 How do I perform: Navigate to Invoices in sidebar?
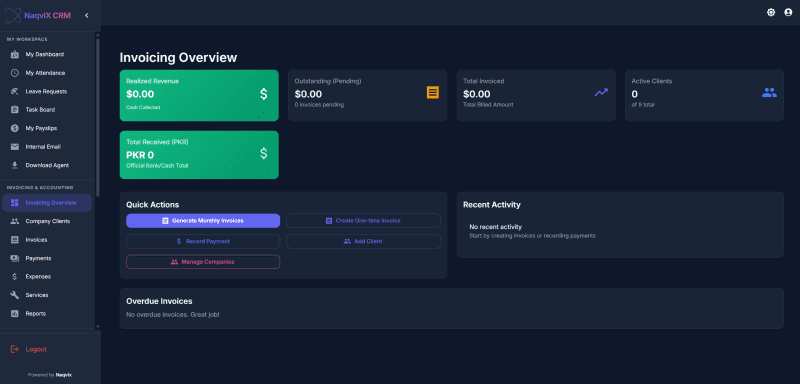(47, 240)
